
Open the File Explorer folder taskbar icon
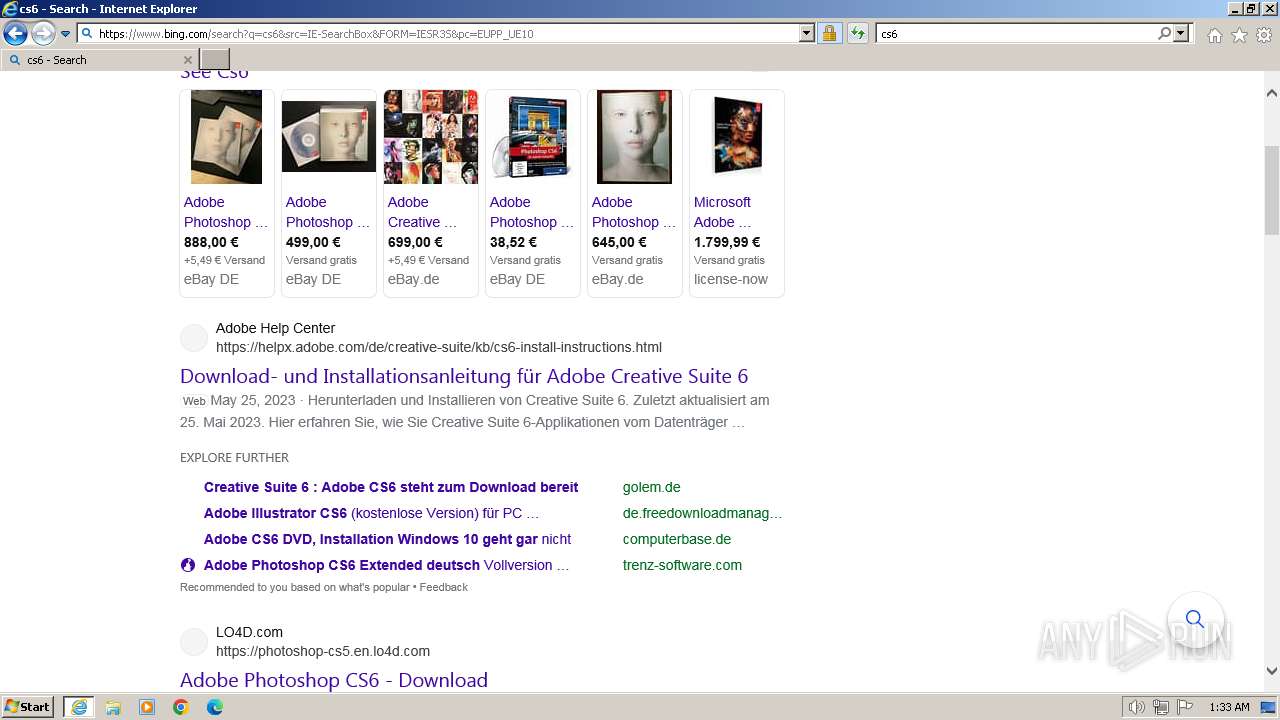(x=113, y=707)
